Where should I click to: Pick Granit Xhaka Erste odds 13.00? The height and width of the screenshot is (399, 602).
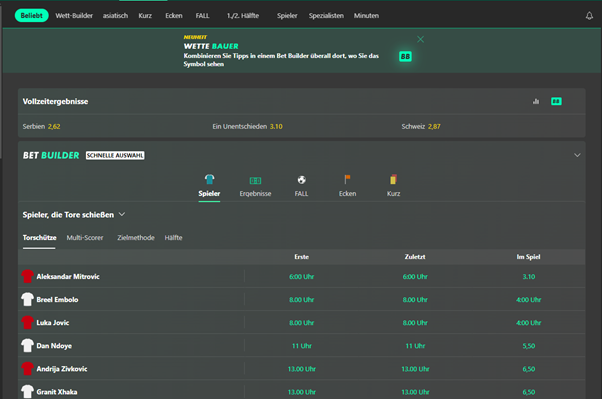pyautogui.click(x=301, y=392)
